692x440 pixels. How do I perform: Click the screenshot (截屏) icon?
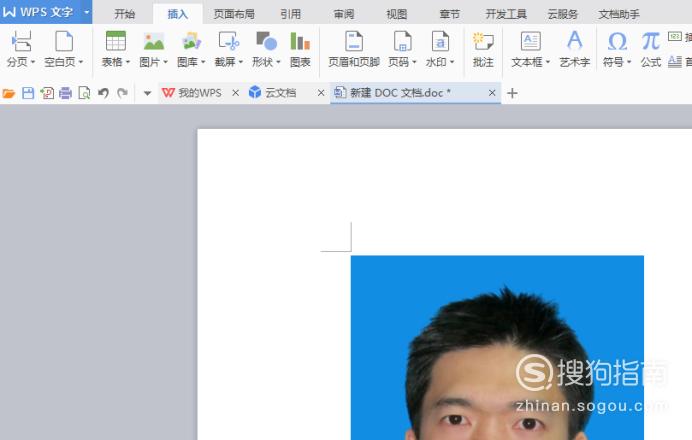pyautogui.click(x=229, y=41)
